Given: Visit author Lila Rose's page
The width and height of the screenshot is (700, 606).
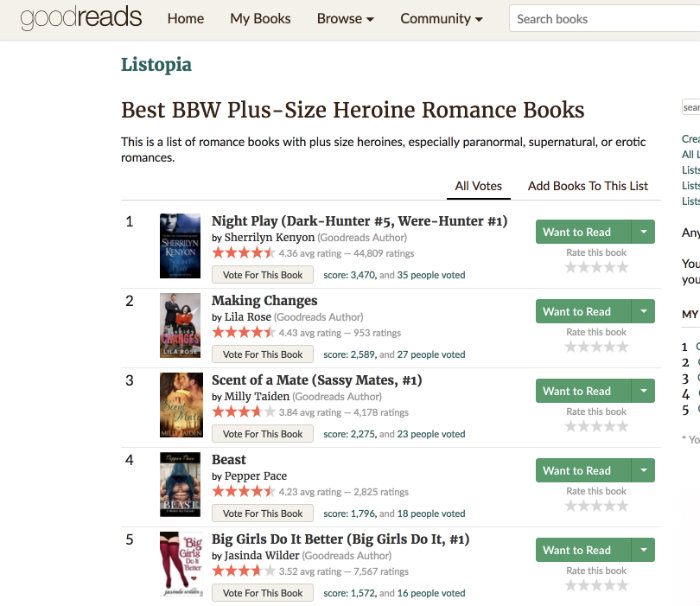Looking at the screenshot, I should [247, 317].
